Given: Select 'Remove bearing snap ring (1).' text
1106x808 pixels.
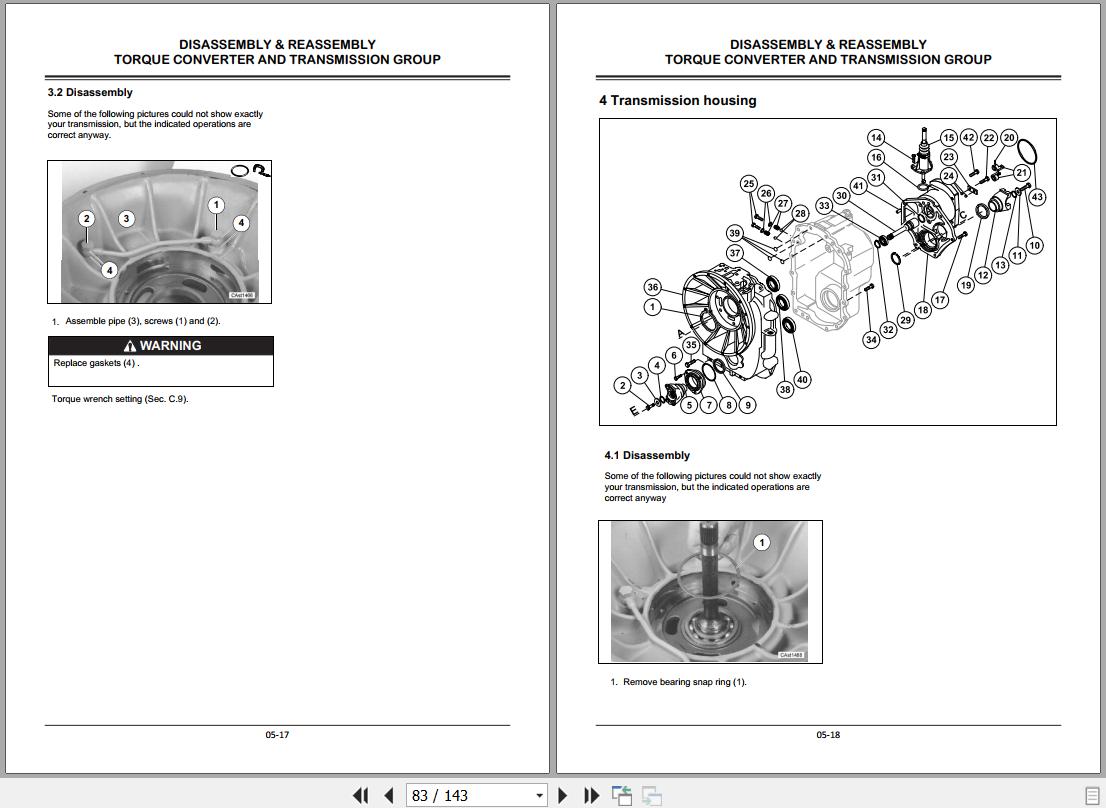Looking at the screenshot, I should click(x=685, y=682).
